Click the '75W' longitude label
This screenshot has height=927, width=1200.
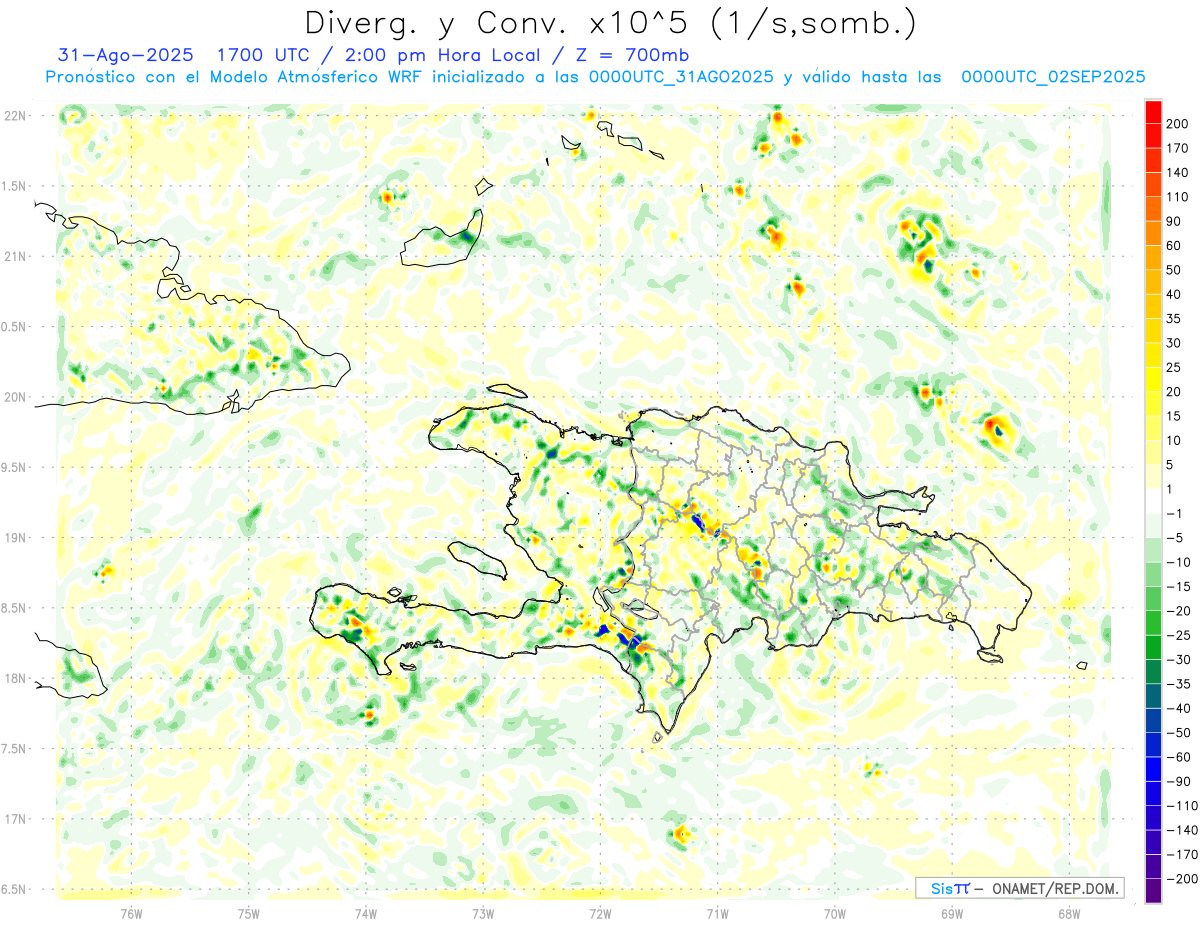pos(248,914)
